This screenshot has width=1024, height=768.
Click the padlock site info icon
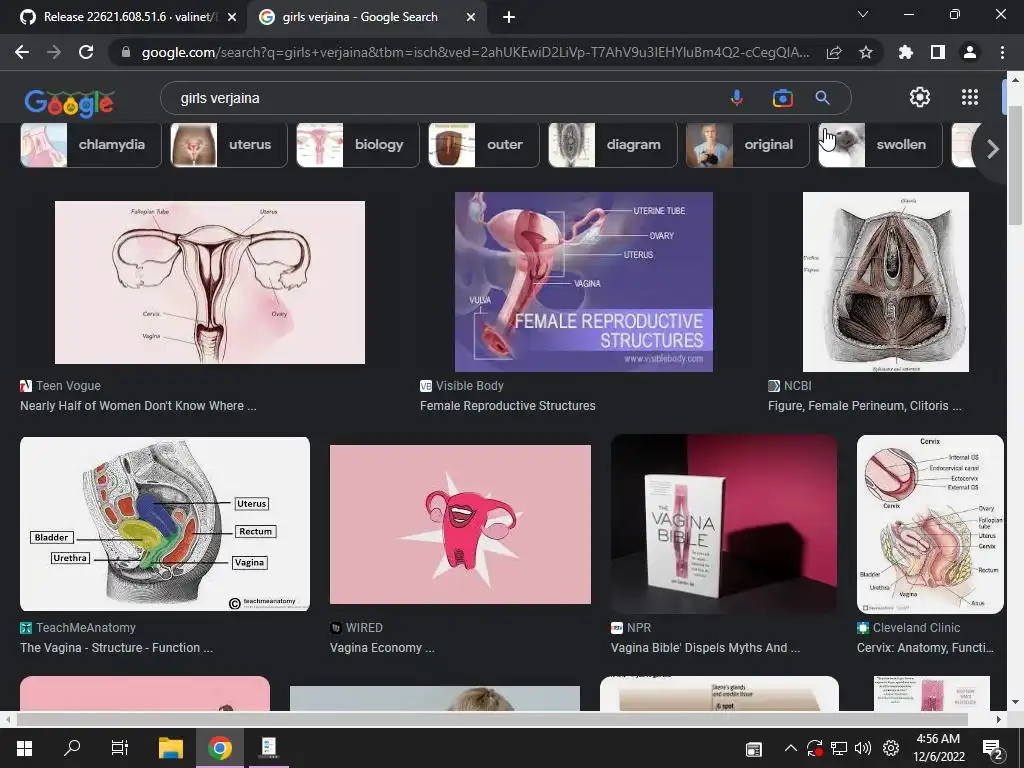[126, 52]
